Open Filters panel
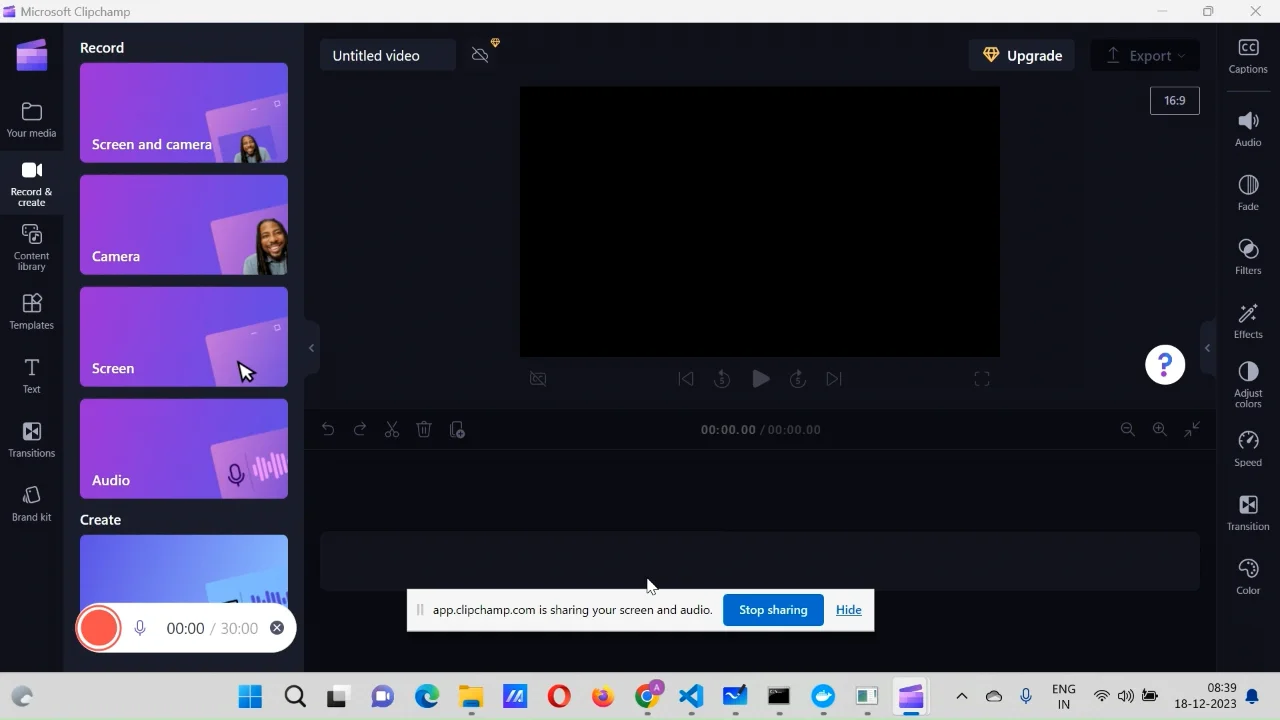This screenshot has width=1280, height=720. (x=1248, y=257)
